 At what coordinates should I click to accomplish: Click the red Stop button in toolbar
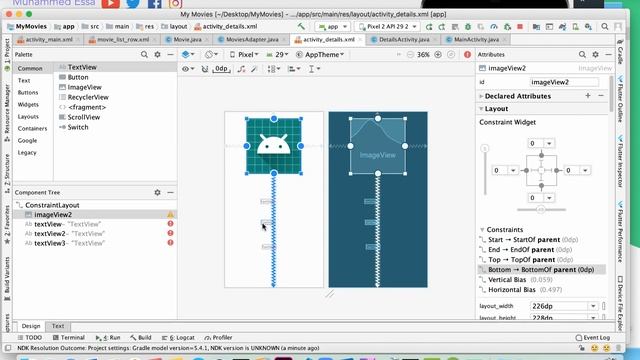pos(520,27)
